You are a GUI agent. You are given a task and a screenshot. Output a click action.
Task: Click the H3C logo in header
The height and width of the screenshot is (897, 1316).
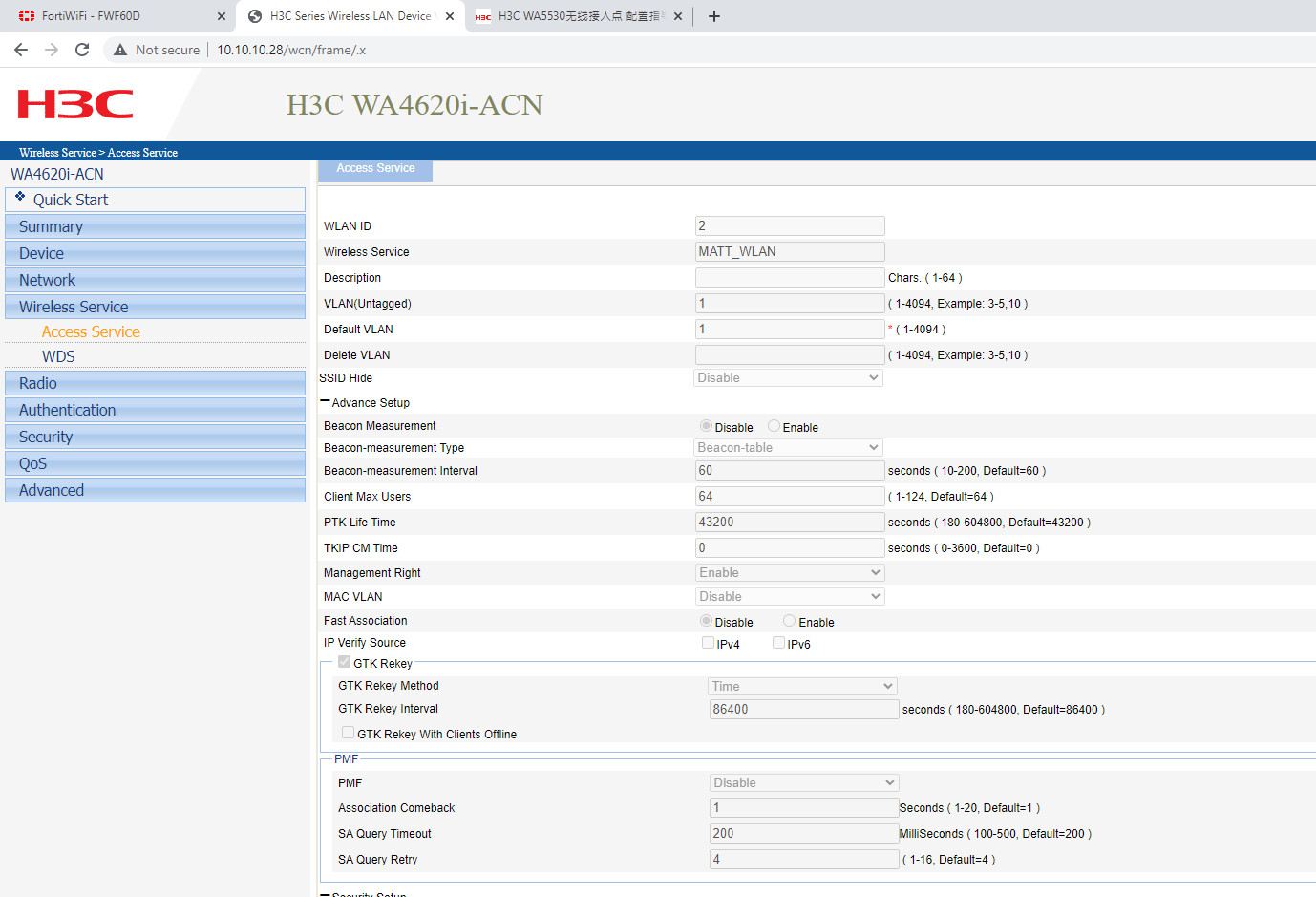click(x=75, y=104)
